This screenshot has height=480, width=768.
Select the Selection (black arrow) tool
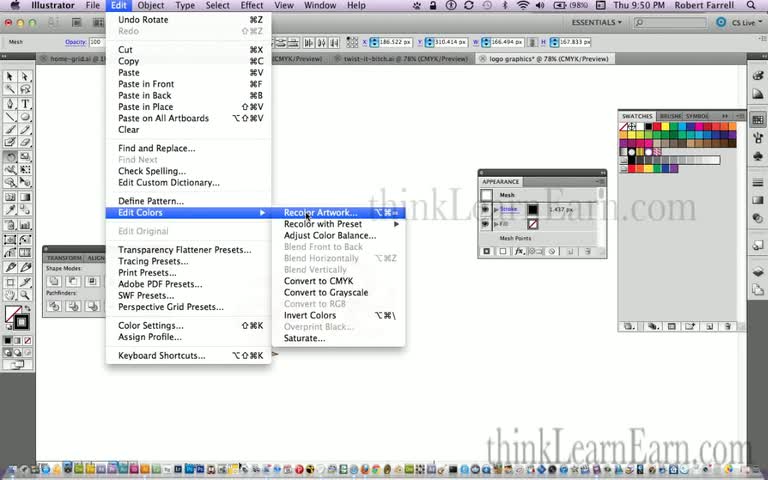(x=10, y=77)
